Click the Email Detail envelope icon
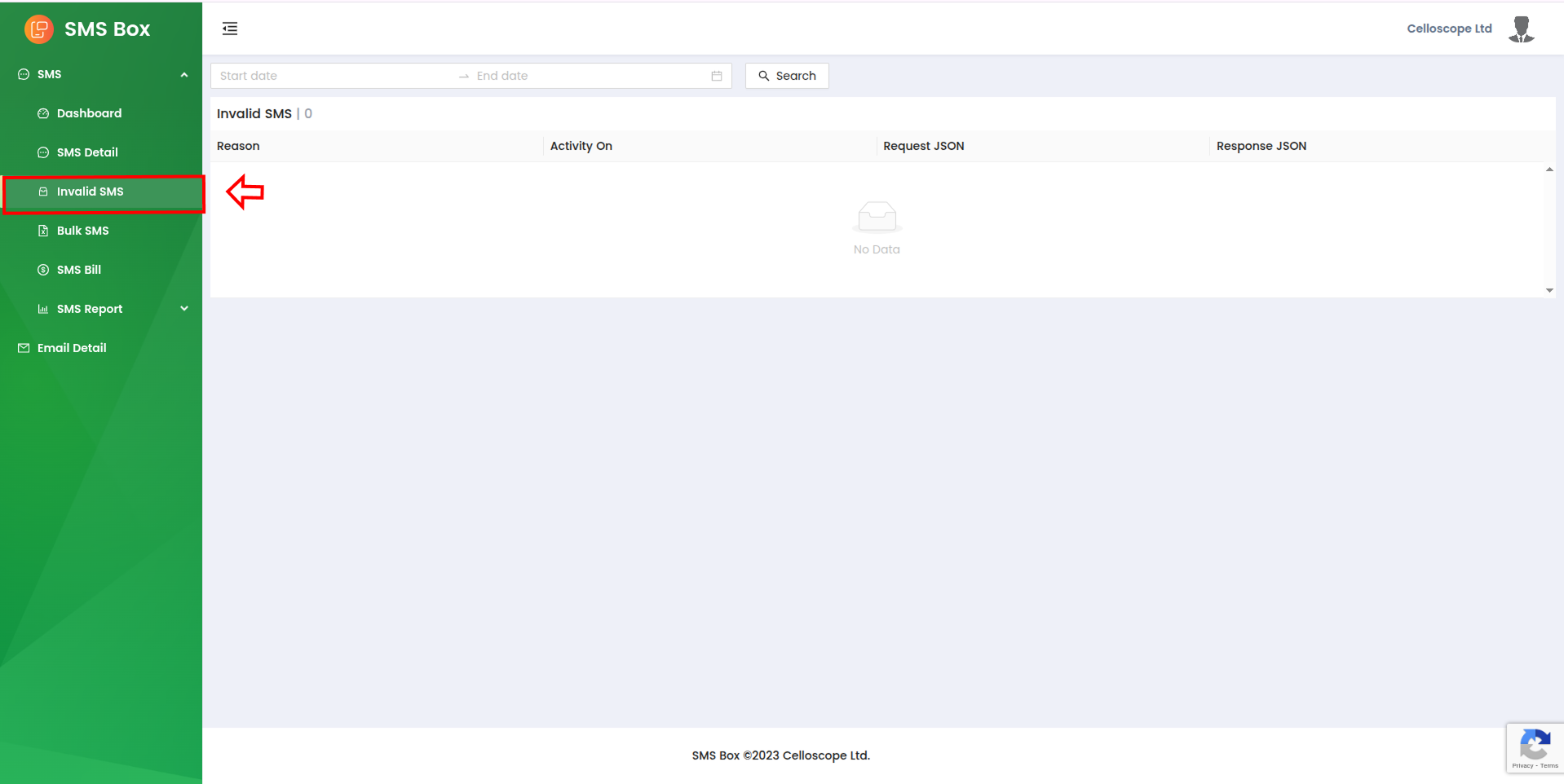 pos(24,348)
